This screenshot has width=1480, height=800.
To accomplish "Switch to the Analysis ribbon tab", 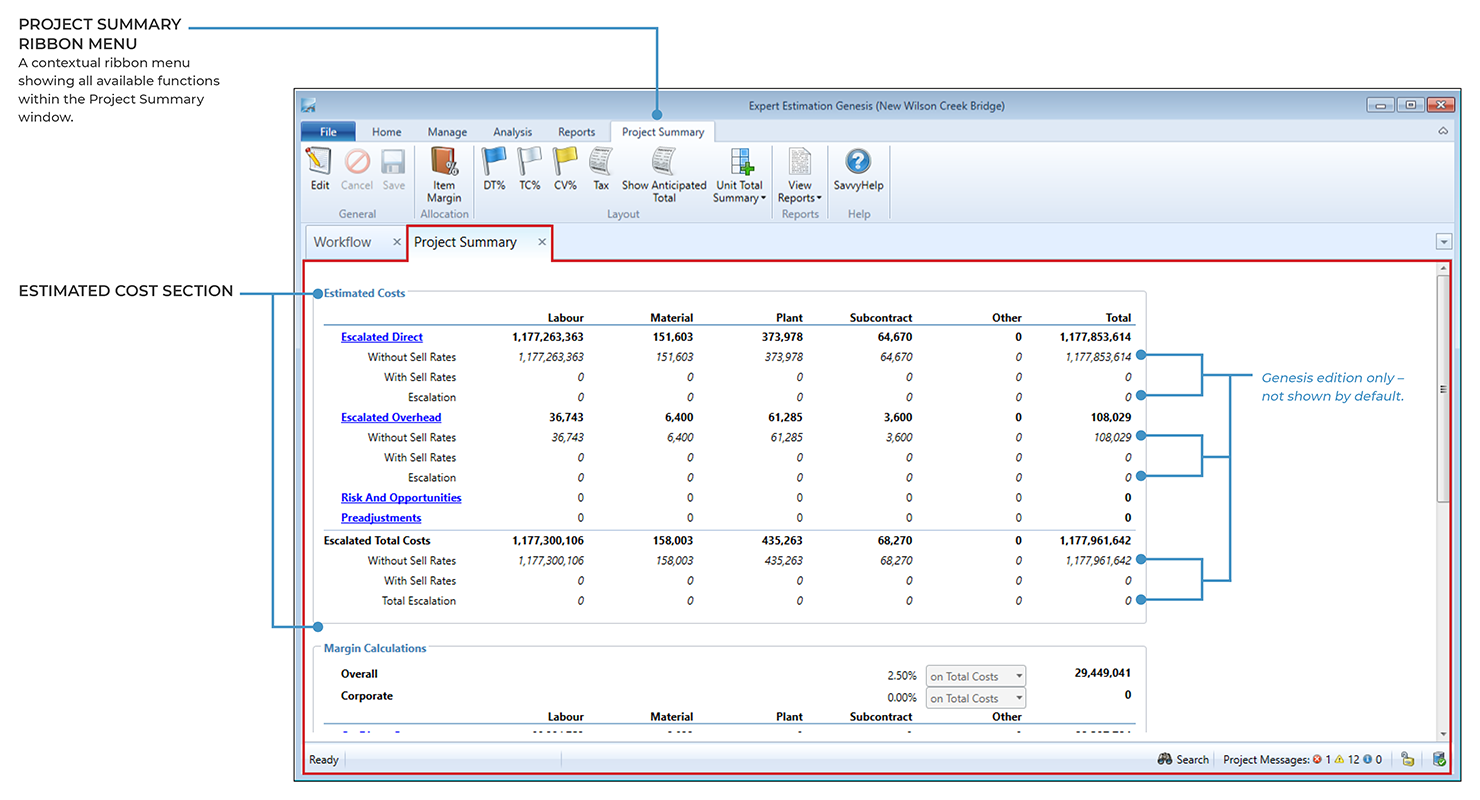I will tap(512, 132).
